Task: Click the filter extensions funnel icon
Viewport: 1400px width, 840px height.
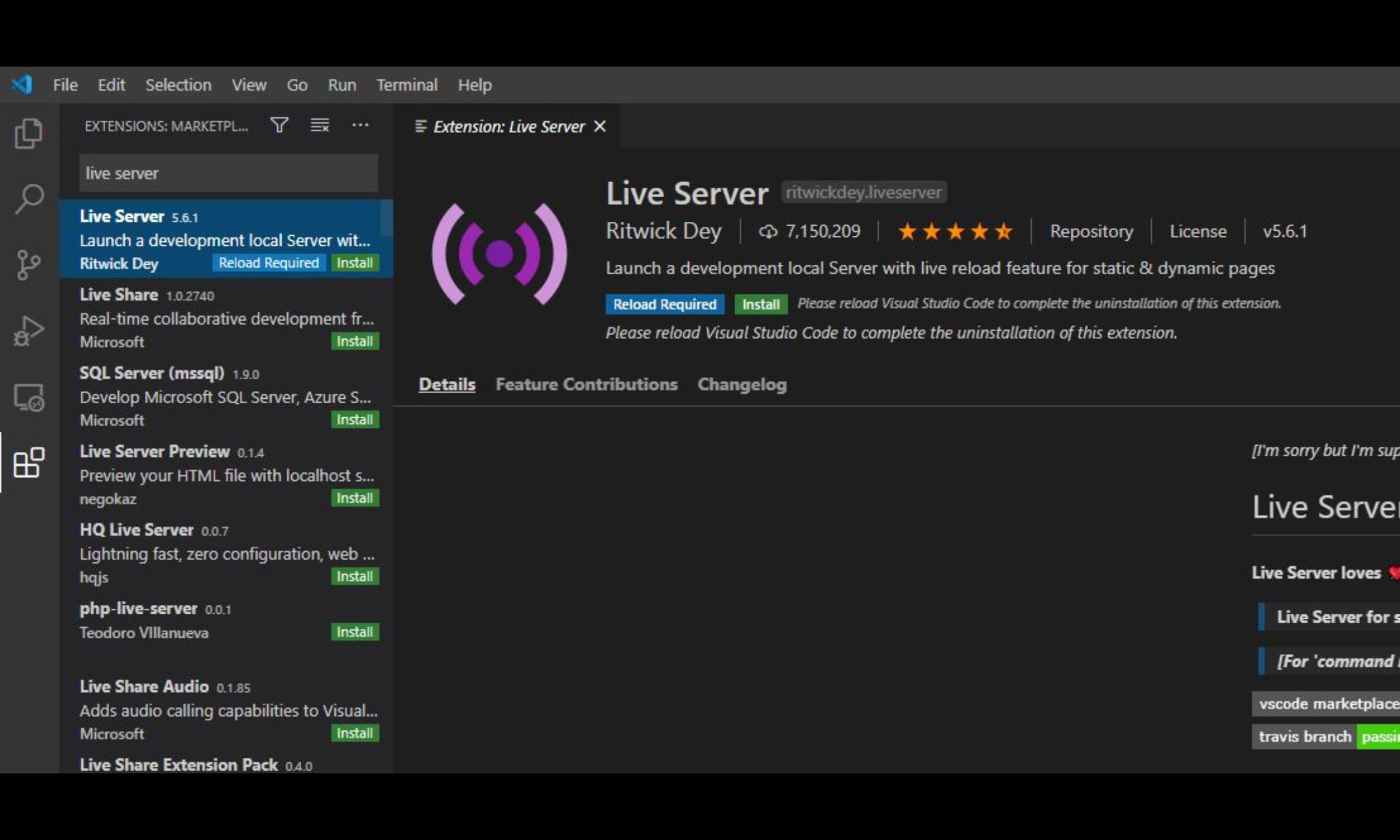Action: coord(279,125)
